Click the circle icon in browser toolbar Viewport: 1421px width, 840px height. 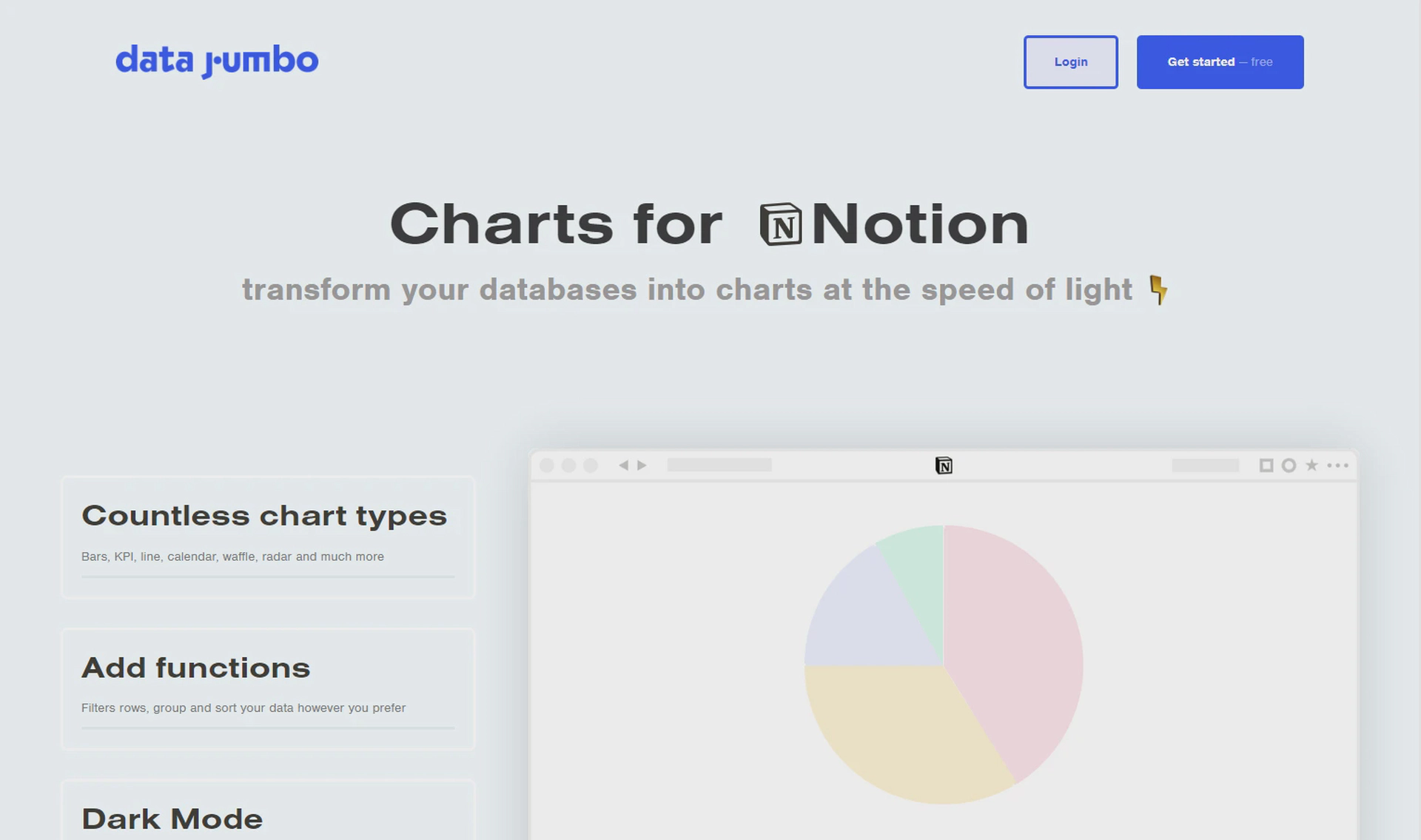pos(1289,466)
